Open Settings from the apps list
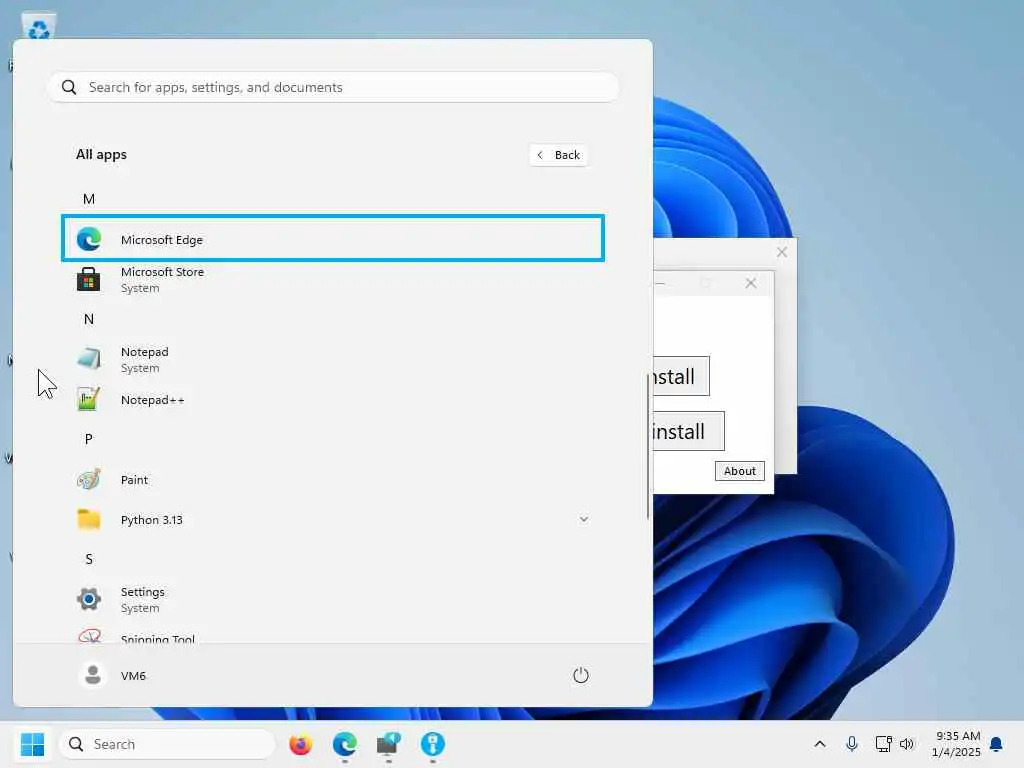Viewport: 1024px width, 768px height. point(333,599)
